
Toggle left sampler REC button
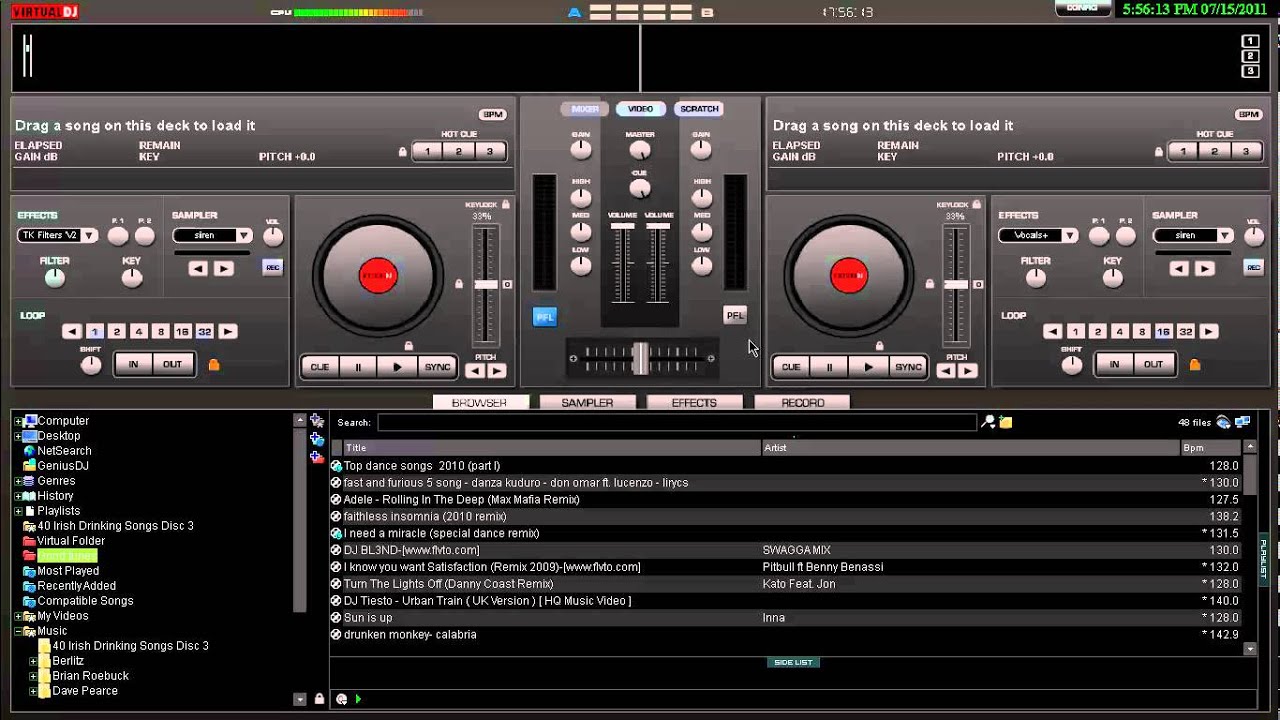click(x=272, y=267)
